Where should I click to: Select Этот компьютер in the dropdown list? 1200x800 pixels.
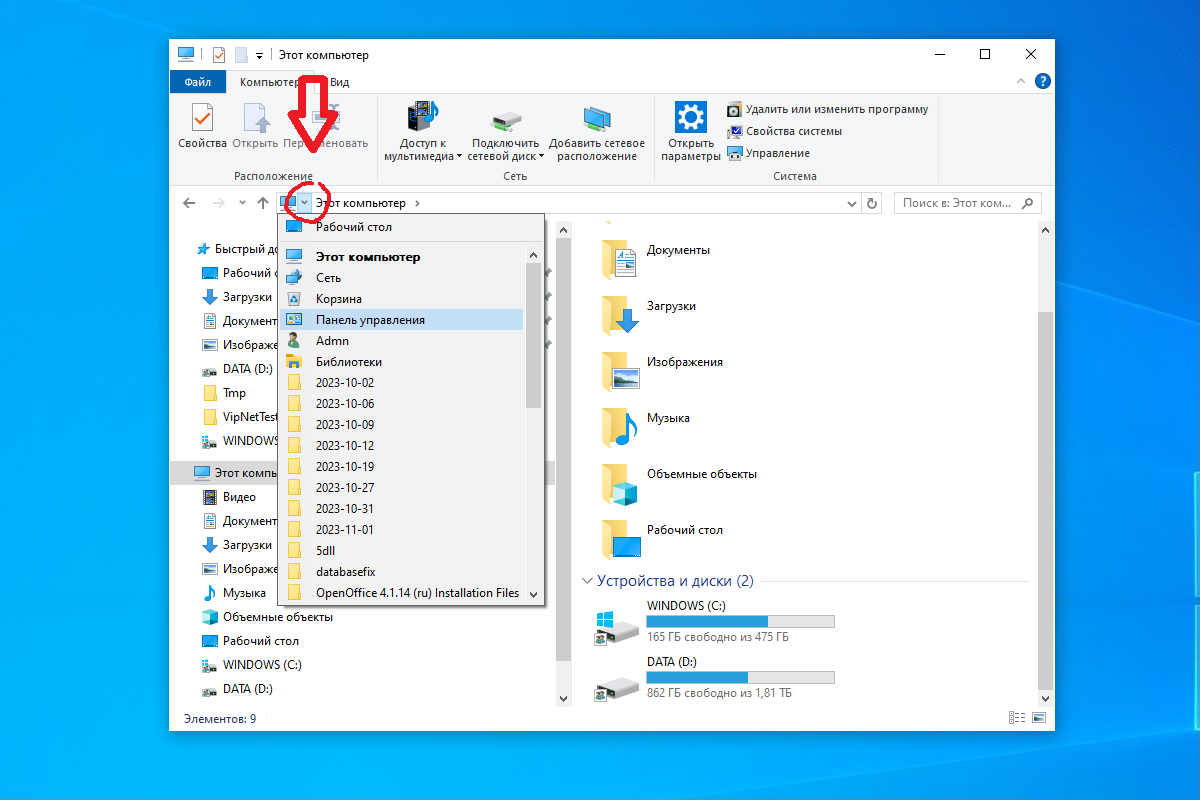pyautogui.click(x=403, y=257)
